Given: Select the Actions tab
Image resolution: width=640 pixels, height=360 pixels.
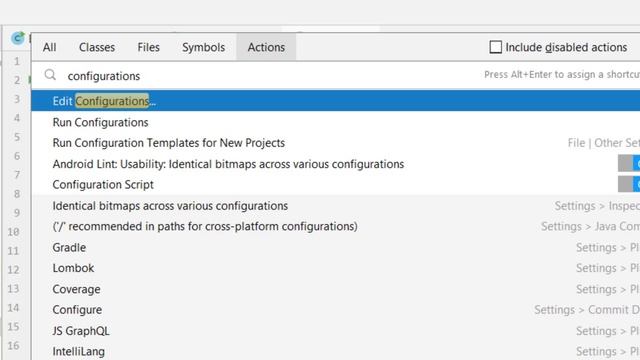Looking at the screenshot, I should (266, 47).
